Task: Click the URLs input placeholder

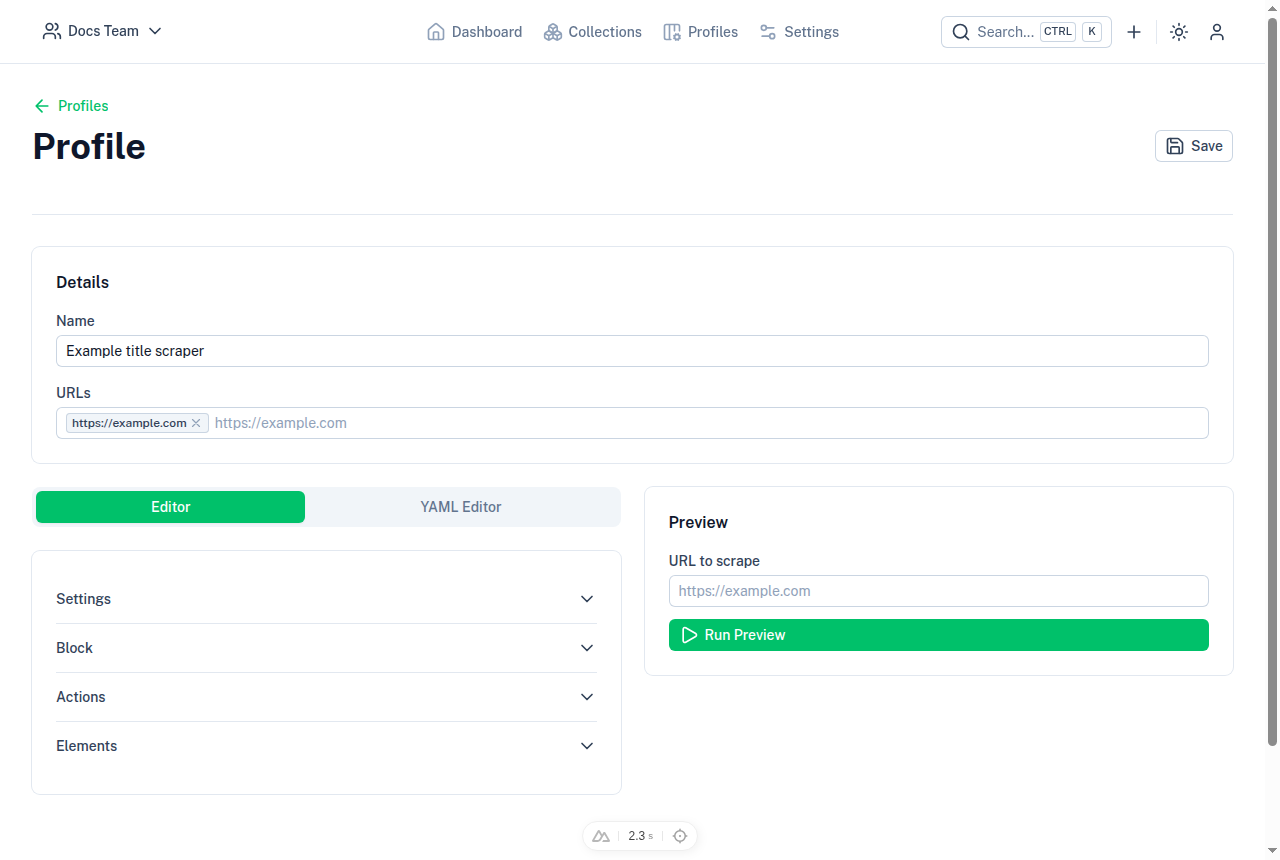Action: click(281, 423)
